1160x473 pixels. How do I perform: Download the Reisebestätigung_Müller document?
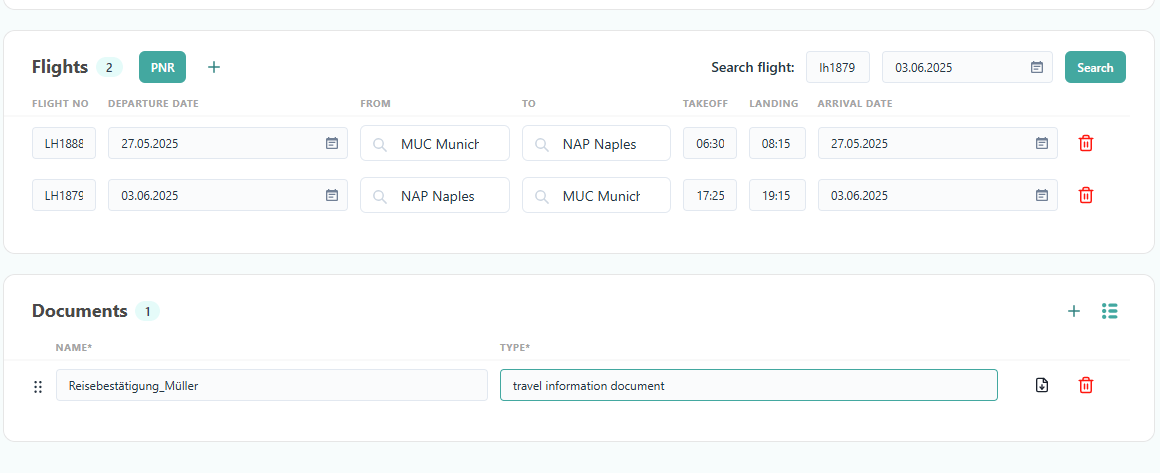[x=1041, y=385]
